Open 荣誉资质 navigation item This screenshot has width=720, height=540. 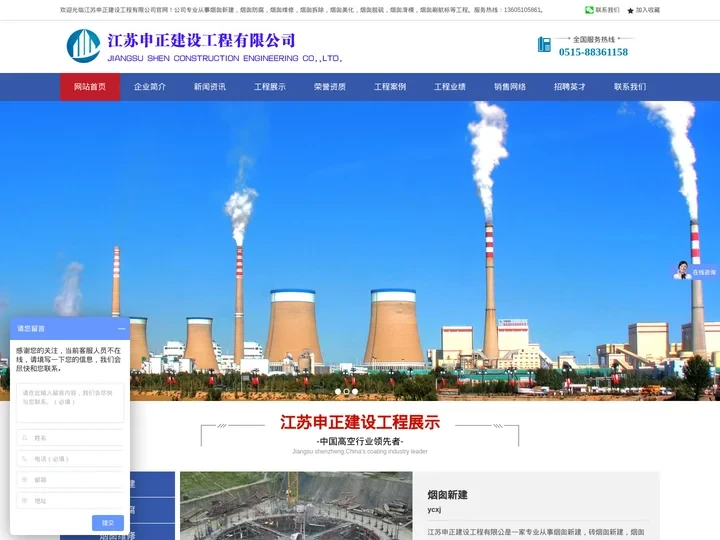[x=330, y=87]
